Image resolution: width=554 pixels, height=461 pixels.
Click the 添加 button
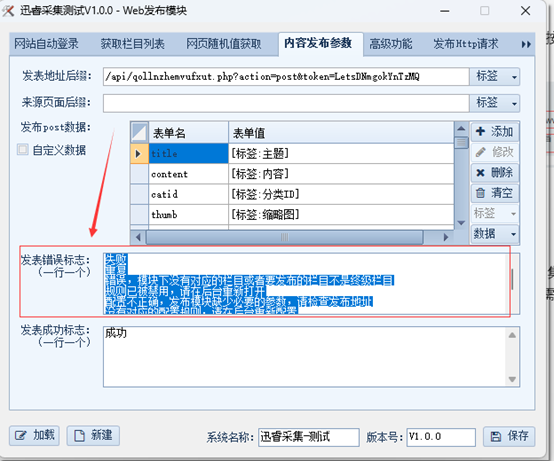[x=495, y=132]
